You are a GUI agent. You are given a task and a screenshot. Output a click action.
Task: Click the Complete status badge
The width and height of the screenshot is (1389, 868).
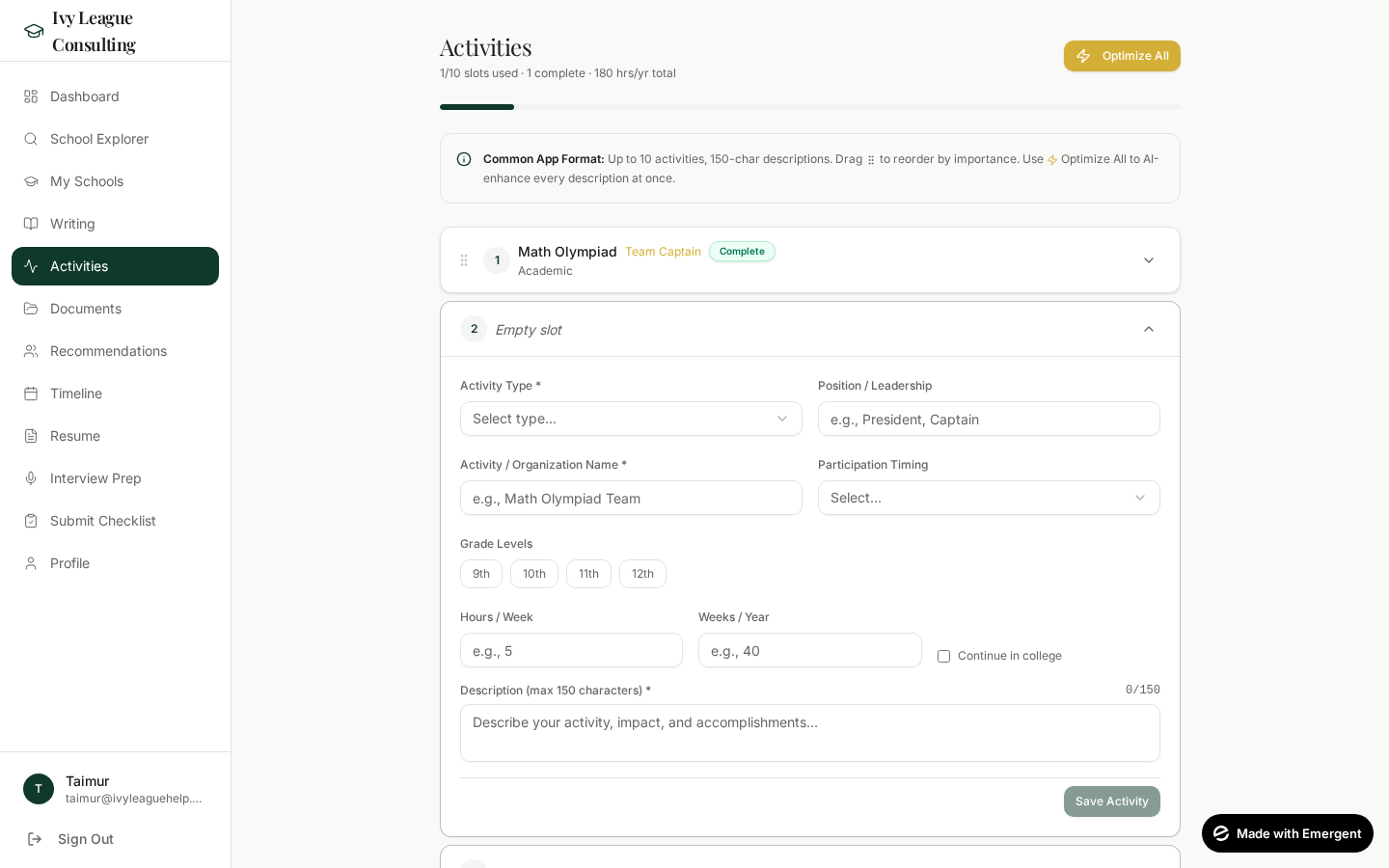click(742, 252)
